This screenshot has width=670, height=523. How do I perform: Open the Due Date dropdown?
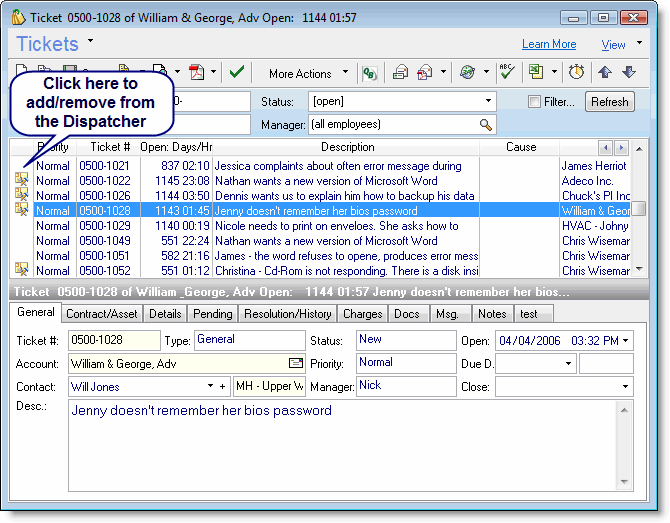click(x=569, y=363)
